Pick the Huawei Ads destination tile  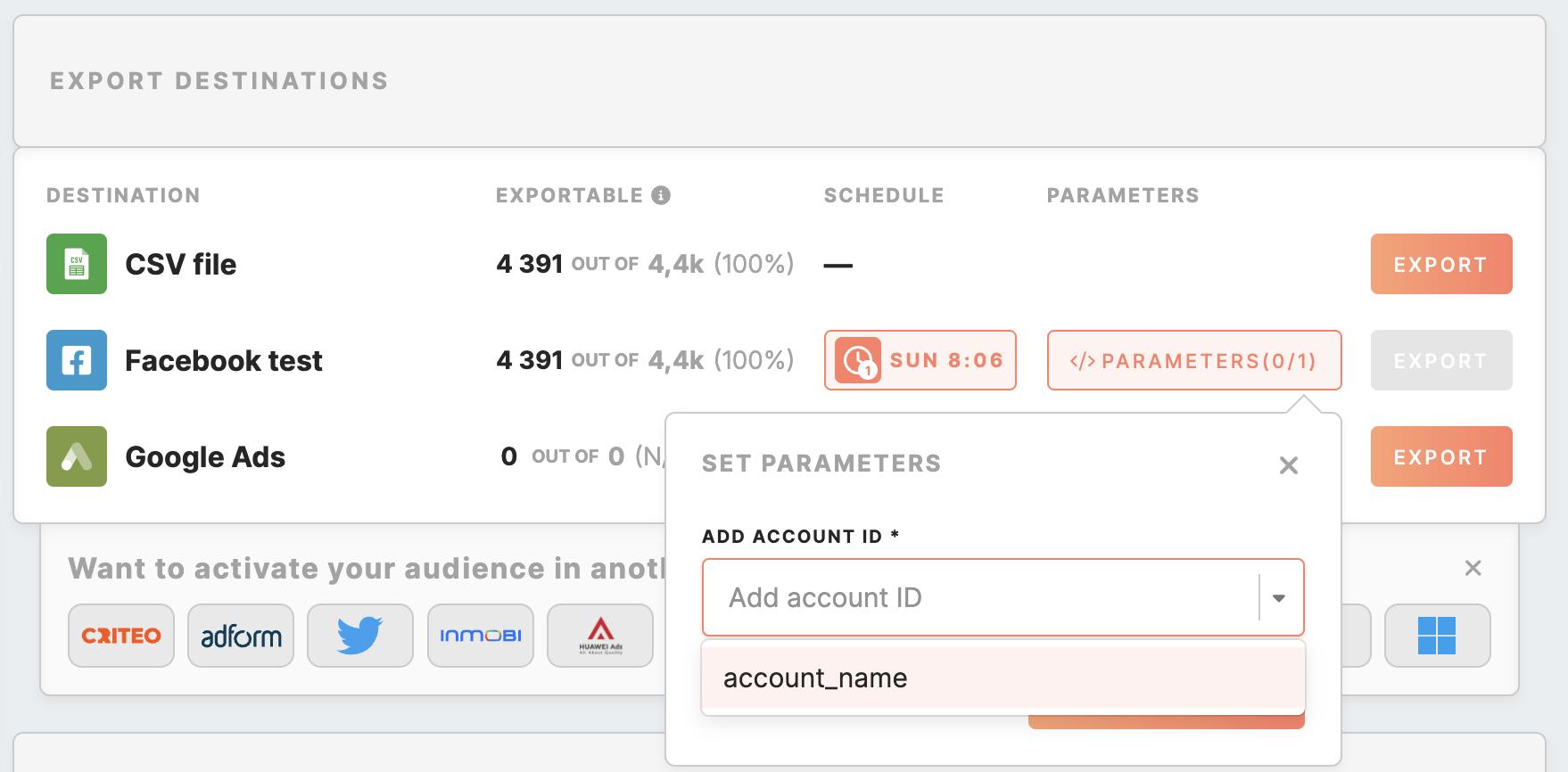[600, 636]
